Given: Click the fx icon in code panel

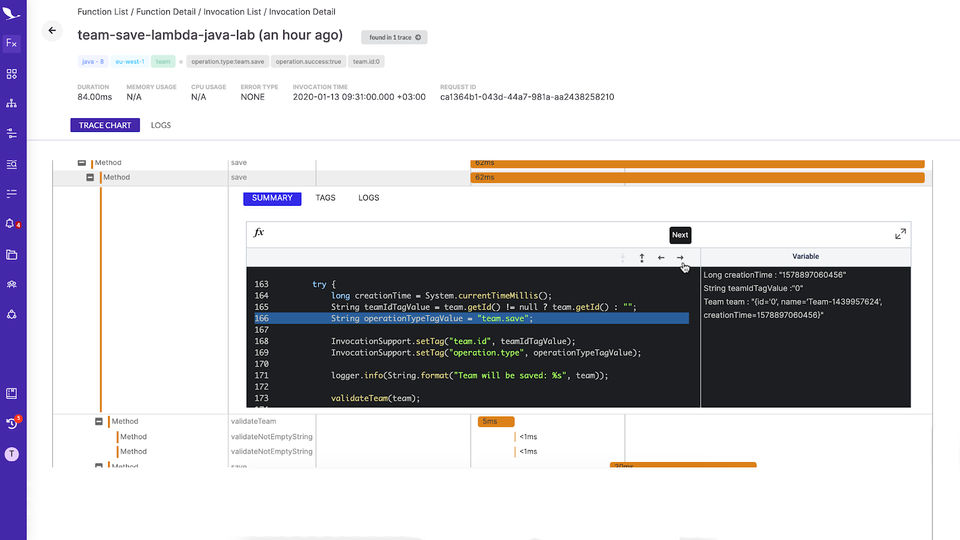Looking at the screenshot, I should point(259,232).
